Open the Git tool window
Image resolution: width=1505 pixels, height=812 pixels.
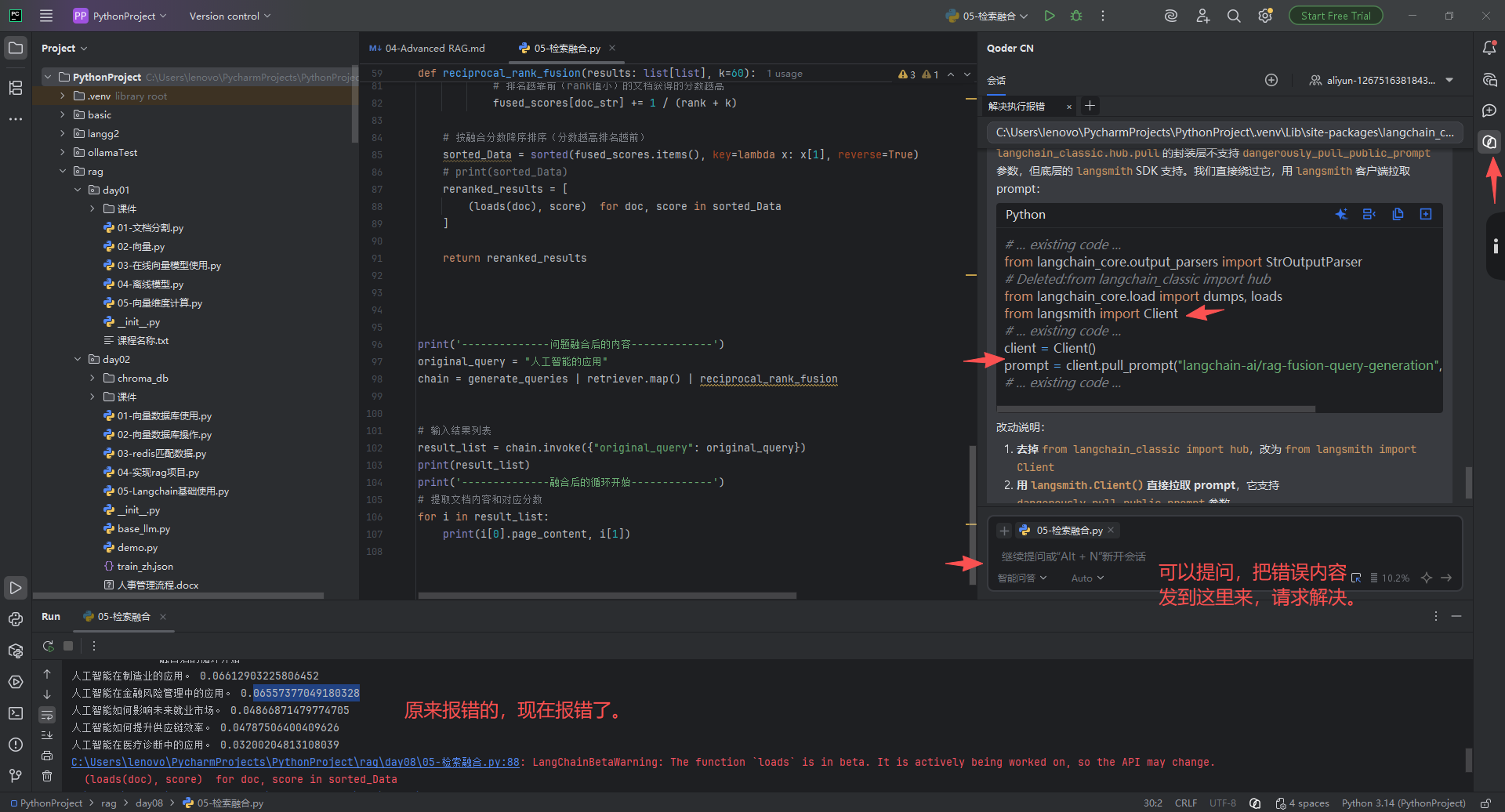tap(16, 775)
